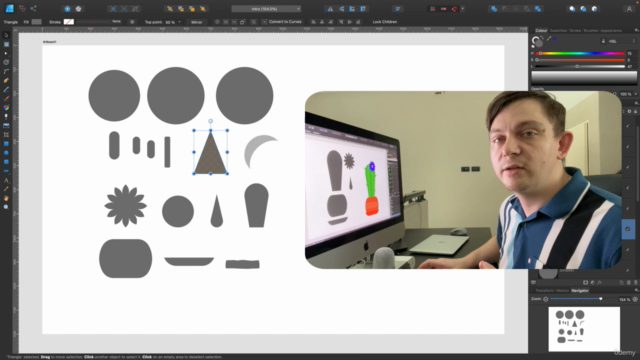Zoom out with the Navigator minus icon
This screenshot has width=640, height=360.
click(546, 299)
